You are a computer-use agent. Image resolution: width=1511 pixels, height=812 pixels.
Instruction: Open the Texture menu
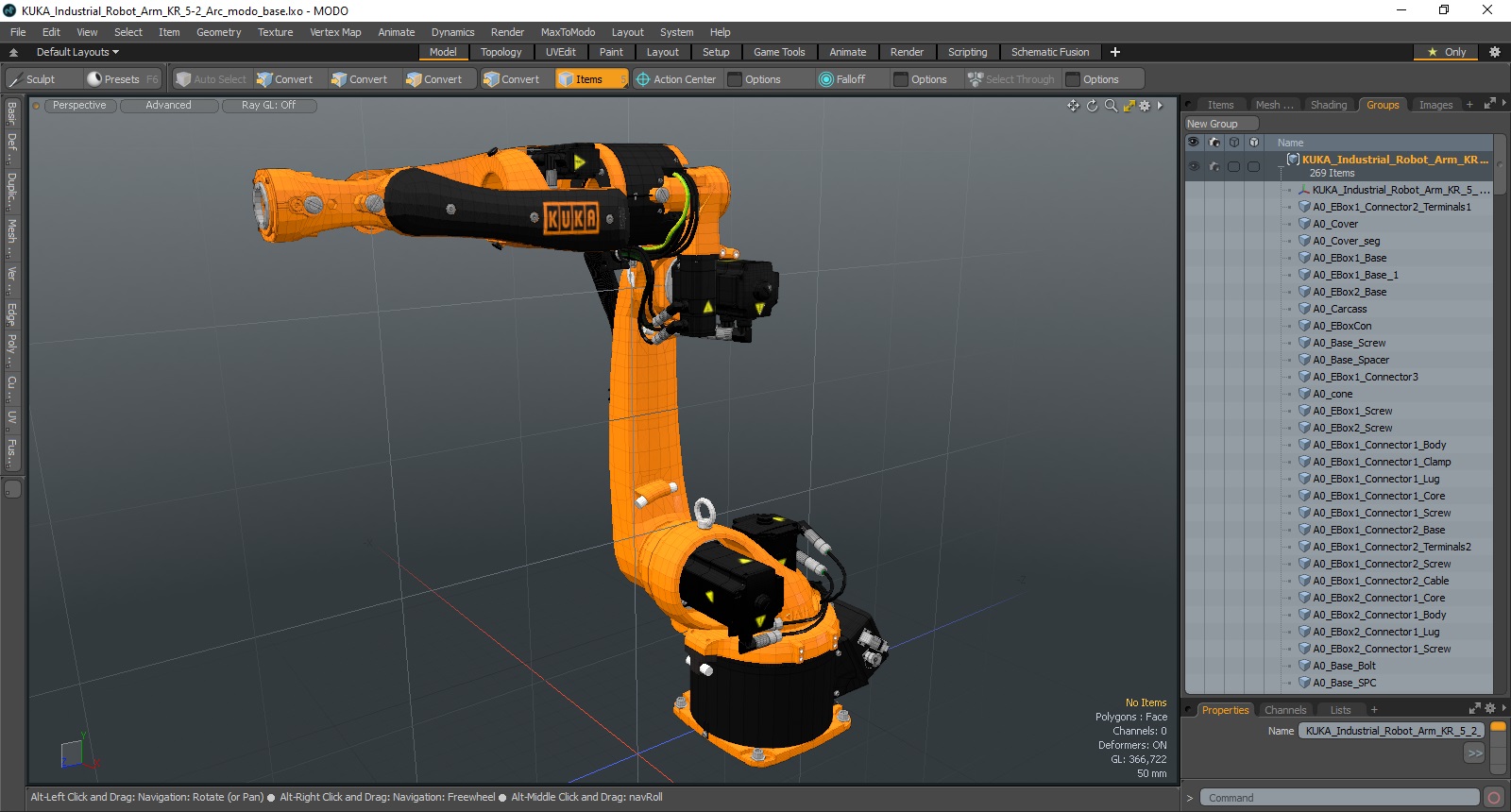pyautogui.click(x=275, y=32)
